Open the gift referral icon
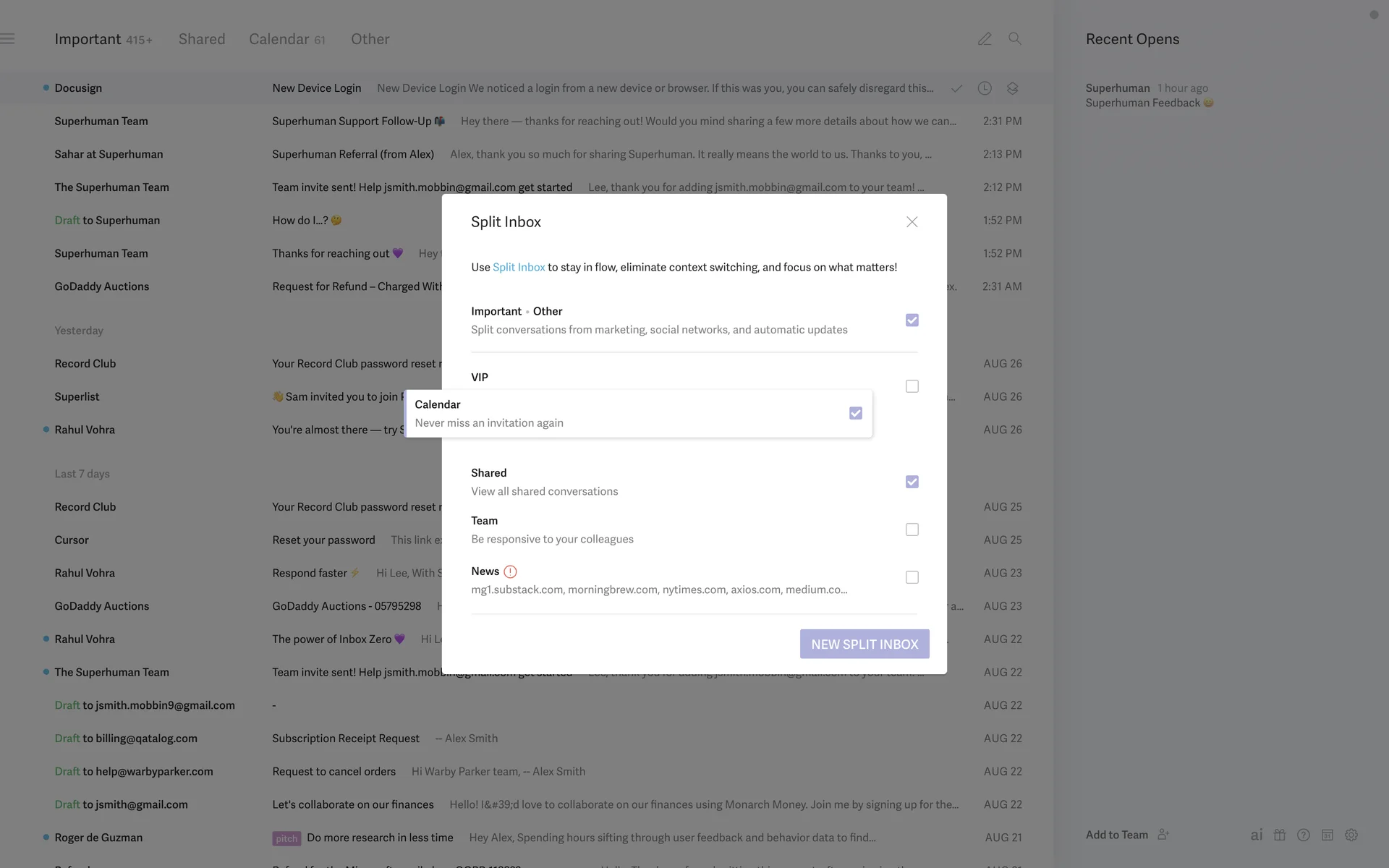This screenshot has width=1389, height=868. point(1280,835)
